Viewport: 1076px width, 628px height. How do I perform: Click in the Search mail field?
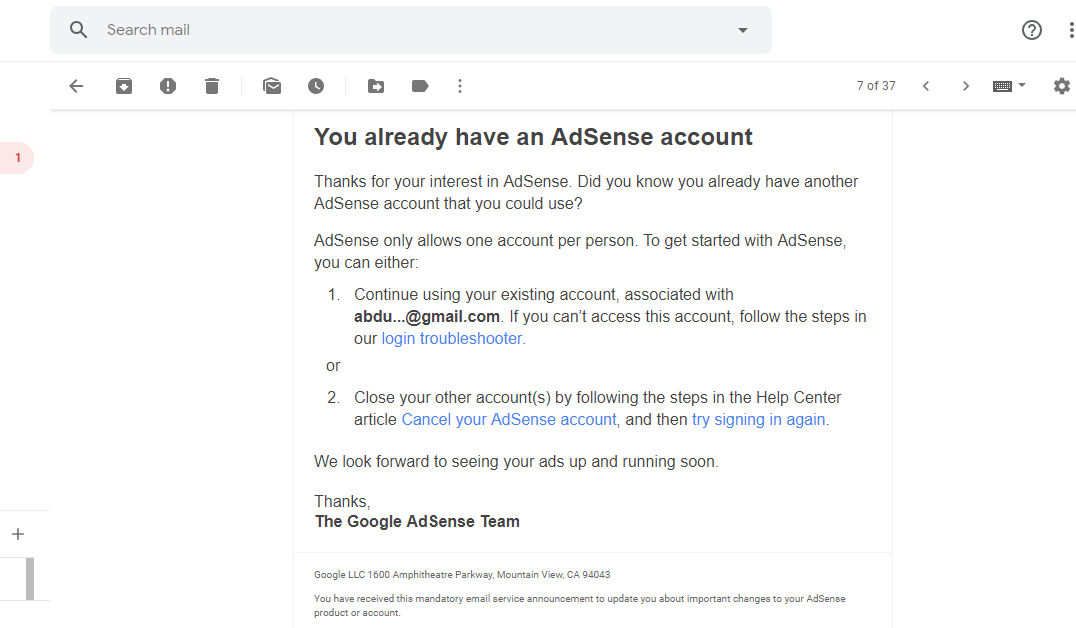(400, 30)
